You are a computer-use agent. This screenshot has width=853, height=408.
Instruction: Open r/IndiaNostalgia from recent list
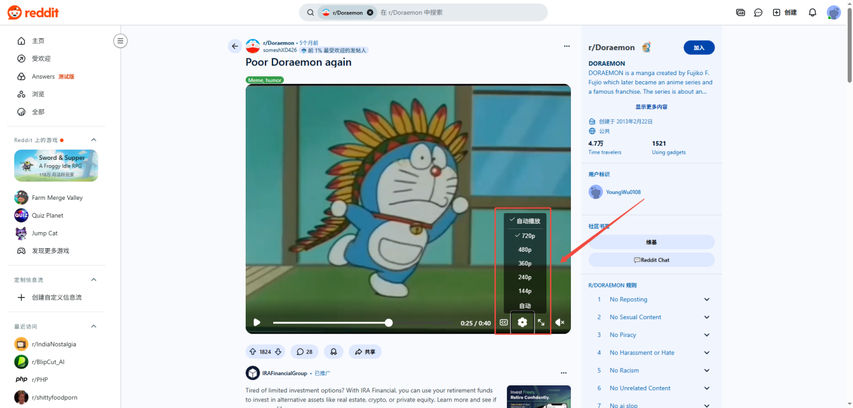point(56,344)
